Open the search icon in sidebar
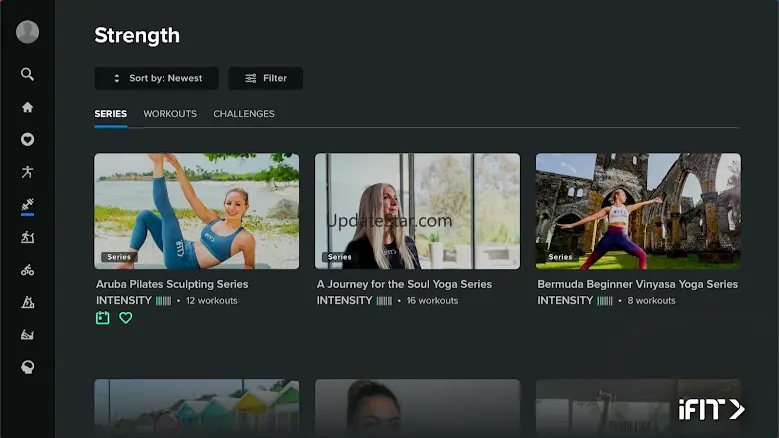The width and height of the screenshot is (779, 438). pyautogui.click(x=27, y=74)
